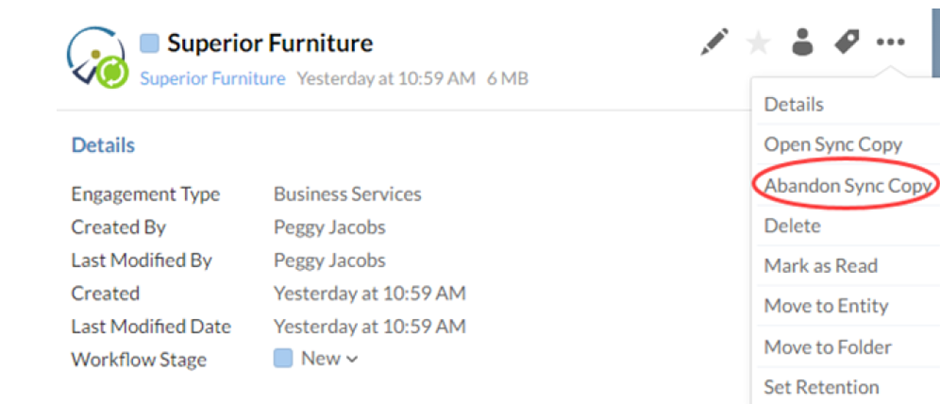Open the three-dot more options menu
This screenshot has width=940, height=404.
tap(890, 42)
